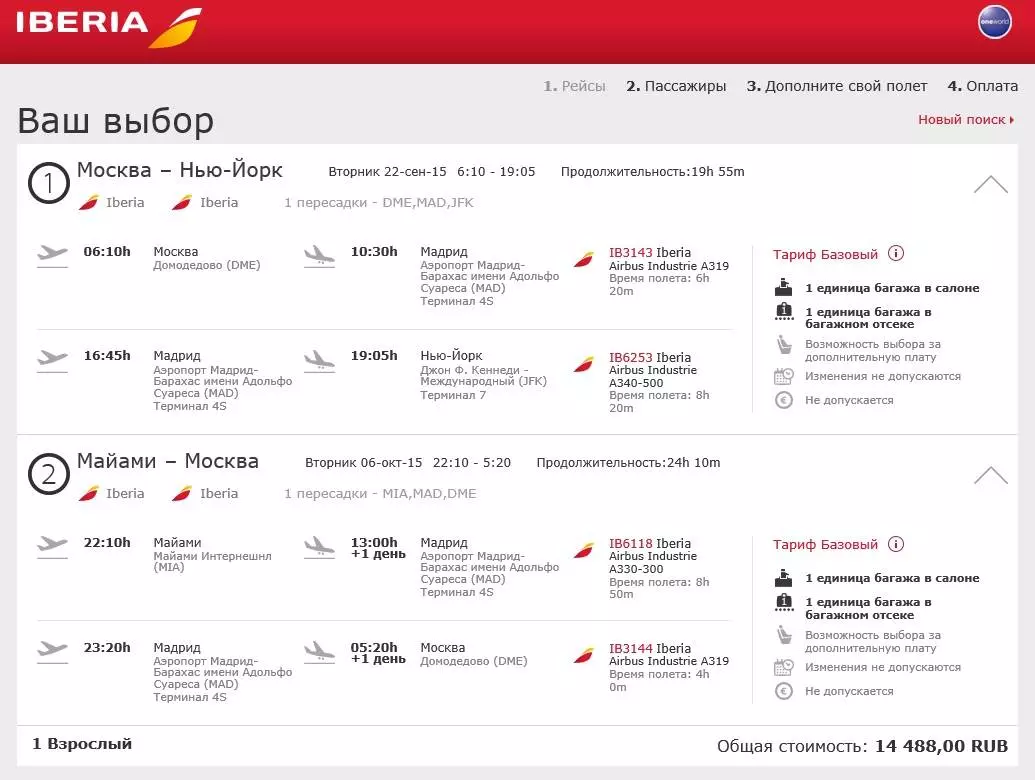The image size is (1035, 780).
Task: Click departure plane icon at 23:20h
Action: click(x=52, y=652)
